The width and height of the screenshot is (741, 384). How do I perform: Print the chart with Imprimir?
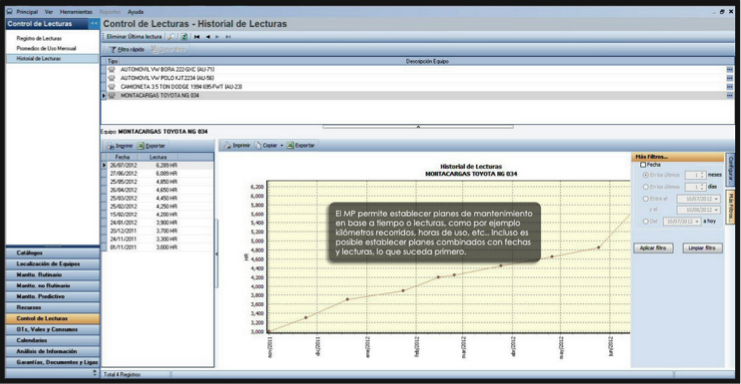pyautogui.click(x=237, y=145)
